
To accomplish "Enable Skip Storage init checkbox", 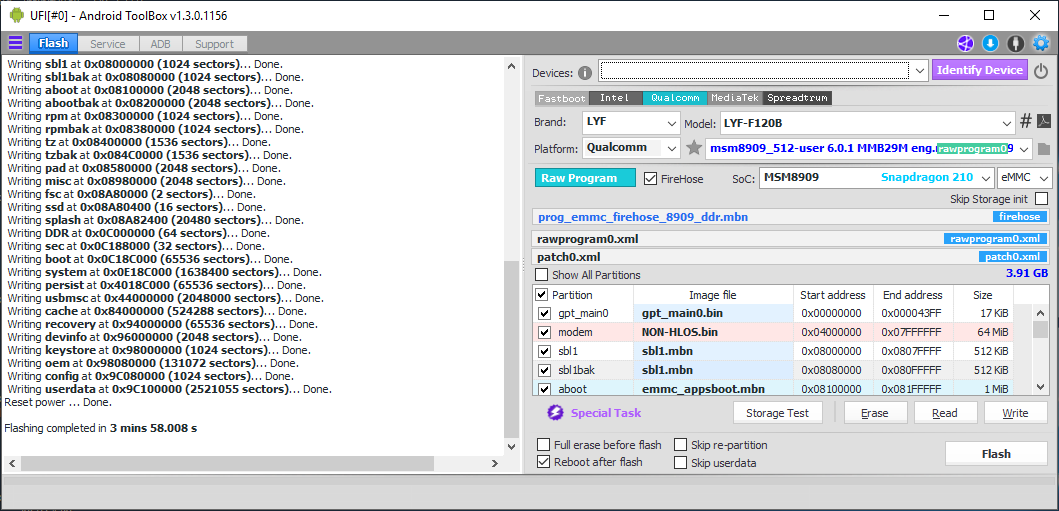I will coord(1041,199).
